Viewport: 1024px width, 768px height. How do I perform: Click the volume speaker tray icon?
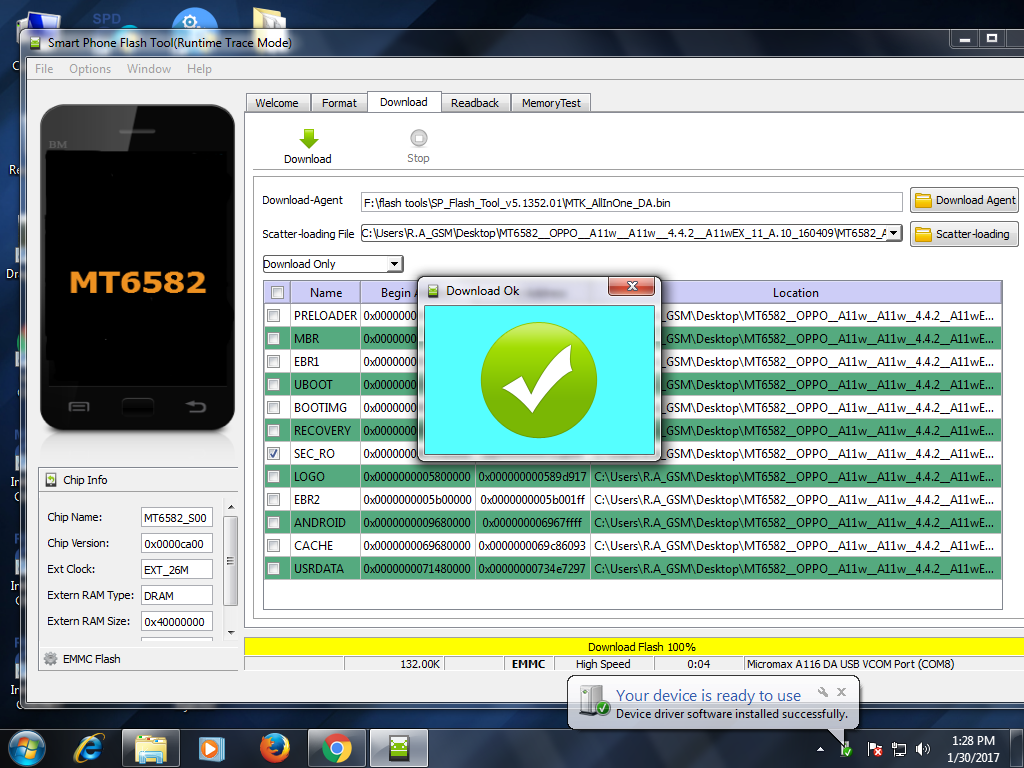(923, 748)
